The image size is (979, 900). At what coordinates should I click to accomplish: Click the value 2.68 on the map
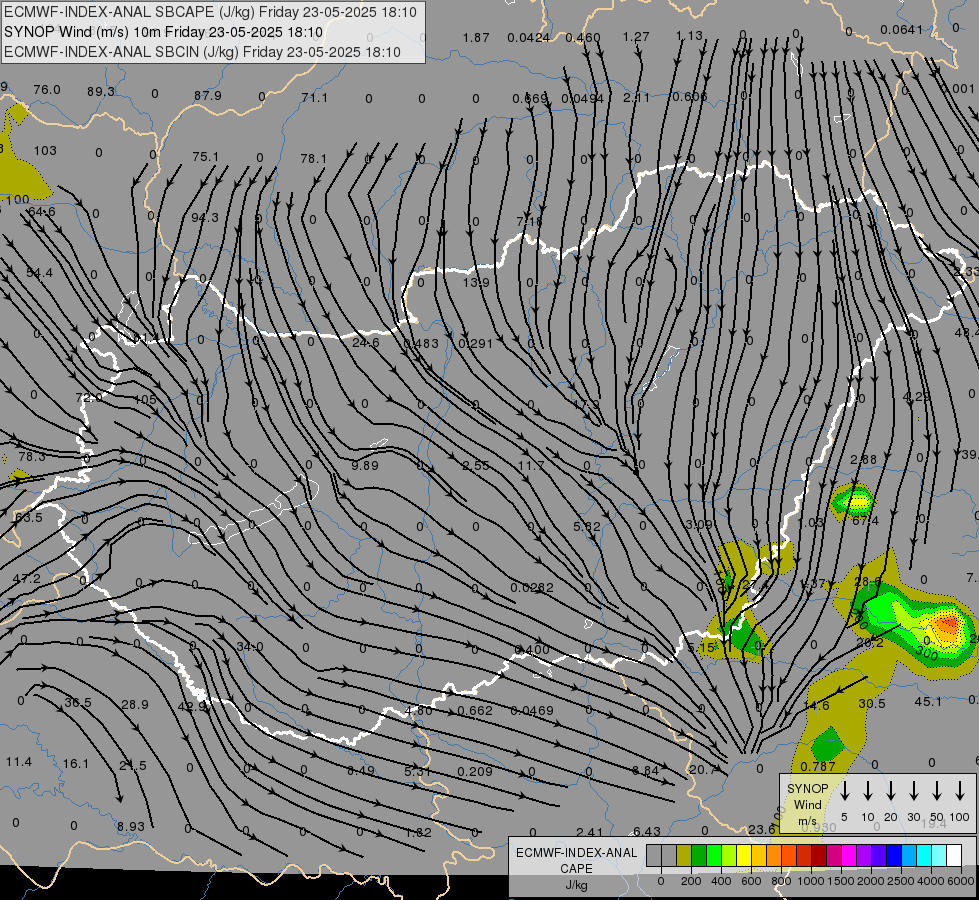[x=863, y=459]
